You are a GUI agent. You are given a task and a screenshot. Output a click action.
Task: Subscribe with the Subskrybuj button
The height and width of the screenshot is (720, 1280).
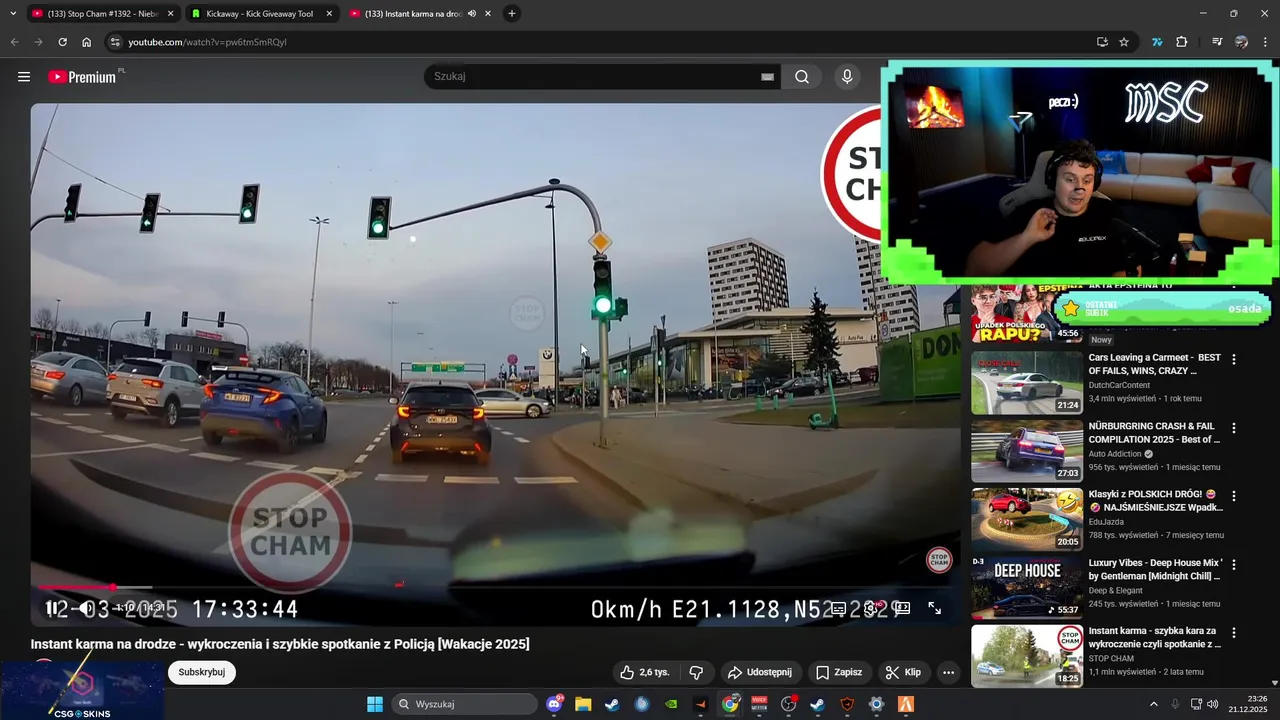pos(202,673)
